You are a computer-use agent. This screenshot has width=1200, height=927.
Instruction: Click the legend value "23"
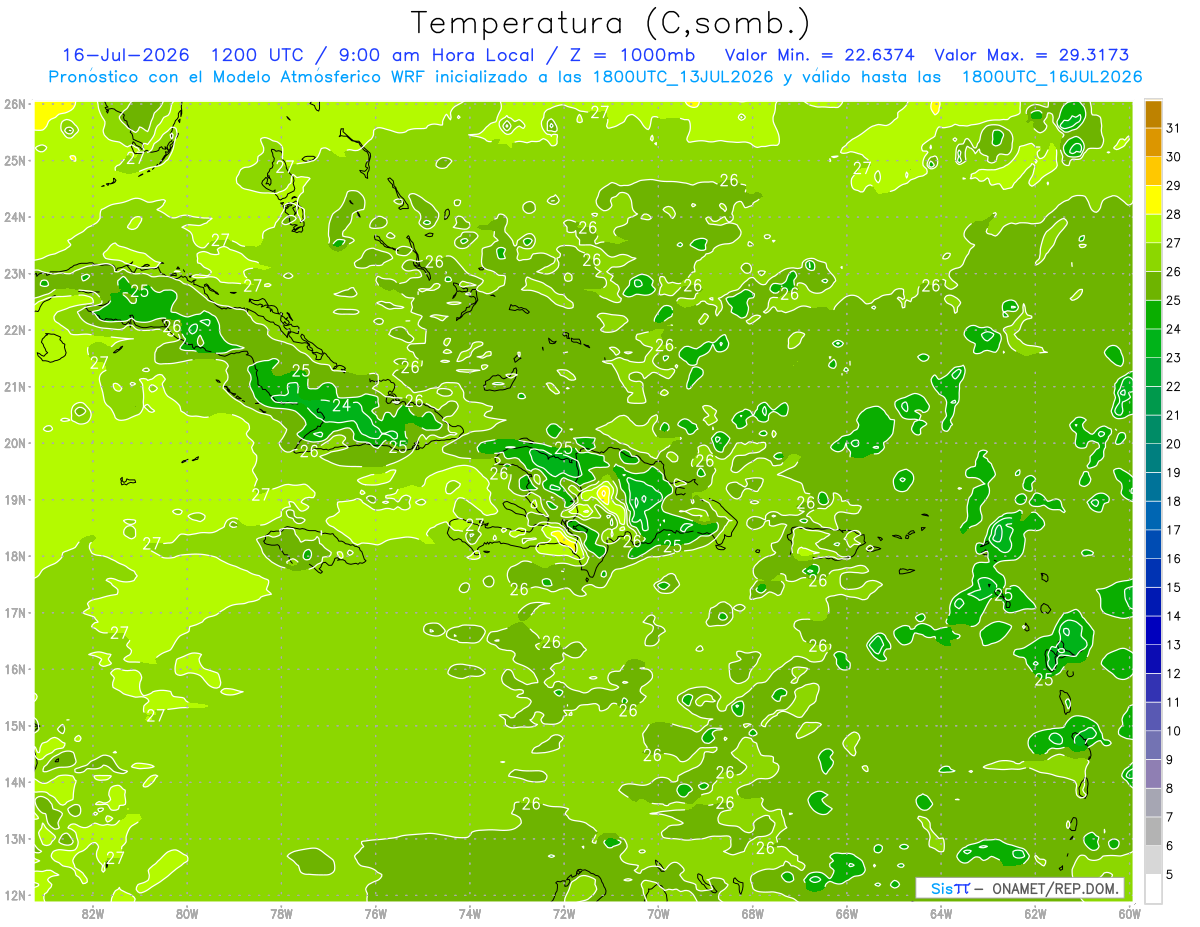pyautogui.click(x=1174, y=358)
